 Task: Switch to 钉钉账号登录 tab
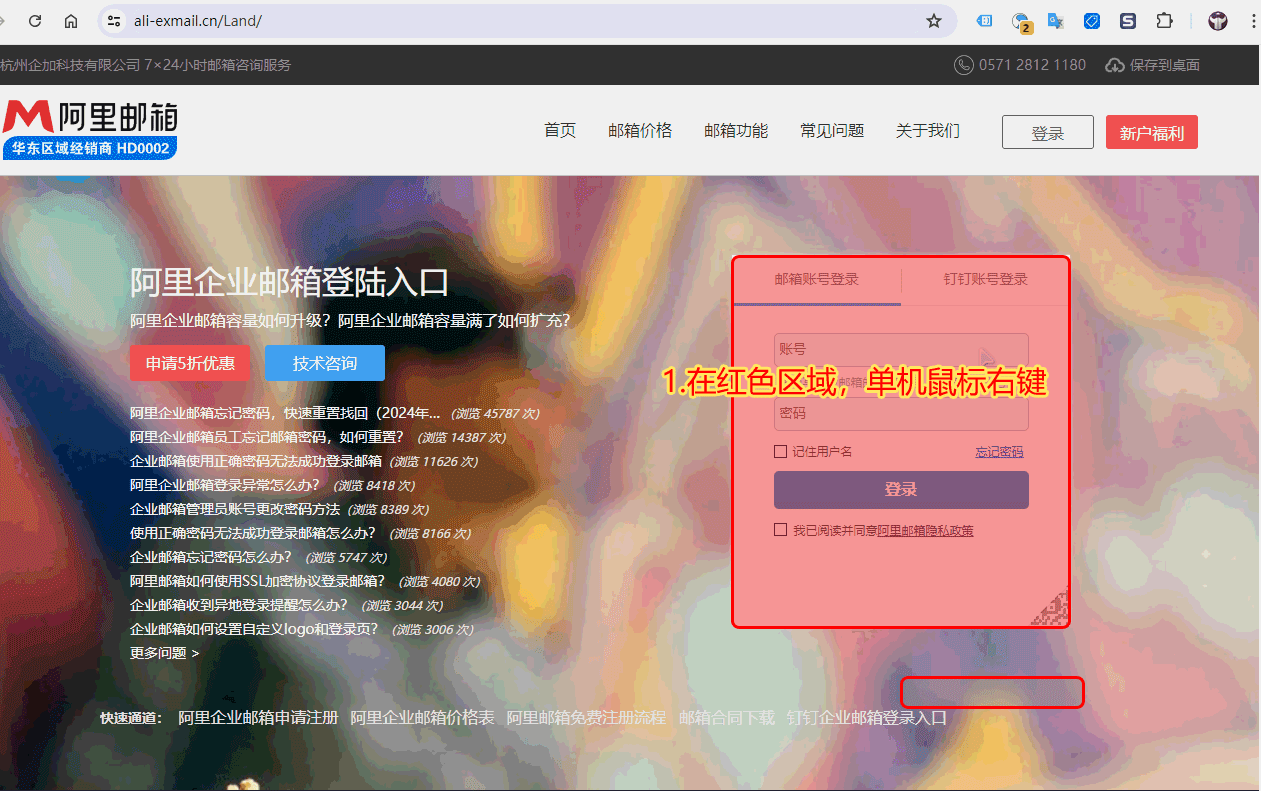click(x=985, y=280)
